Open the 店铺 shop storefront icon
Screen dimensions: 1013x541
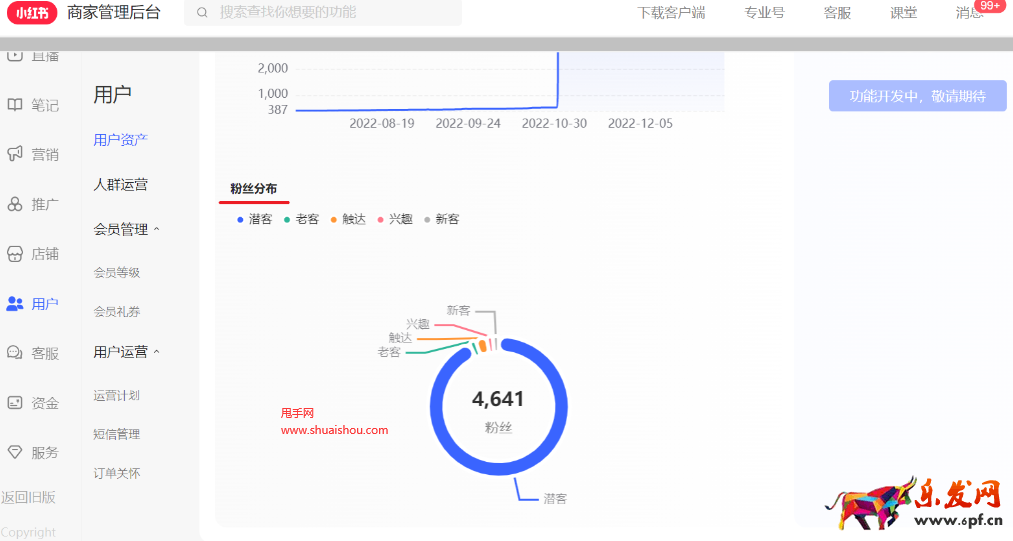[15, 254]
